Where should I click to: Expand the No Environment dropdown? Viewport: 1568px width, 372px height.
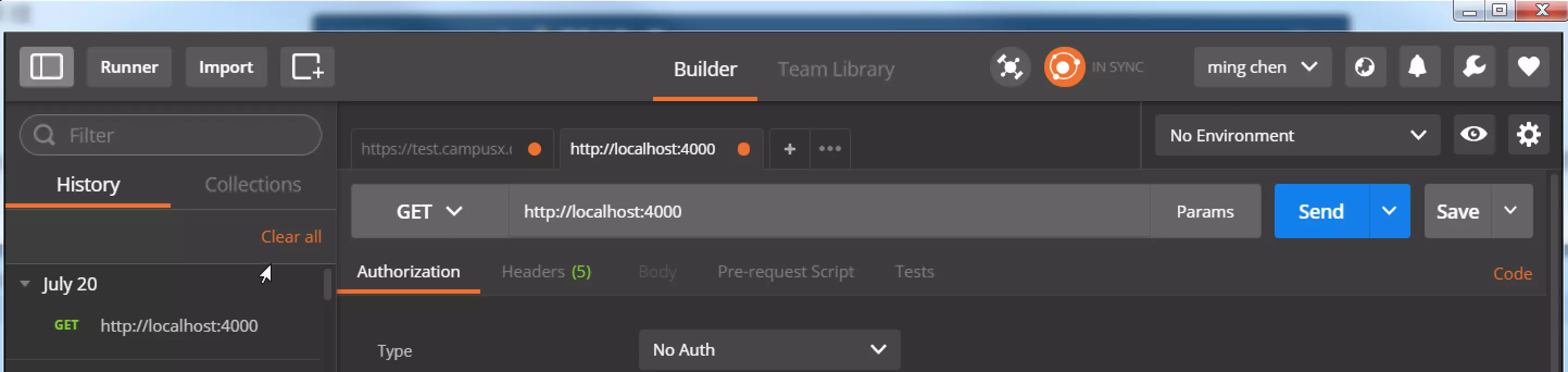[x=1297, y=135]
